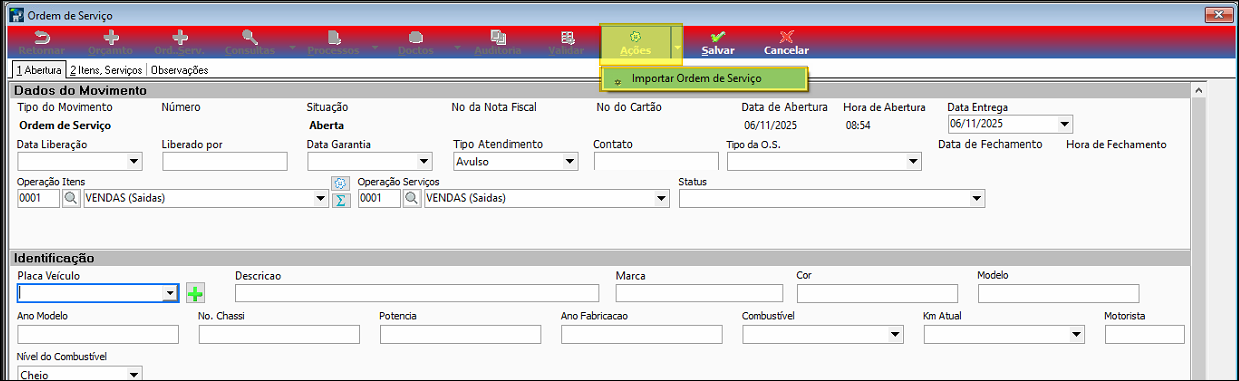Click the Operação Itens code field 0001
The image size is (1239, 381).
click(x=39, y=199)
